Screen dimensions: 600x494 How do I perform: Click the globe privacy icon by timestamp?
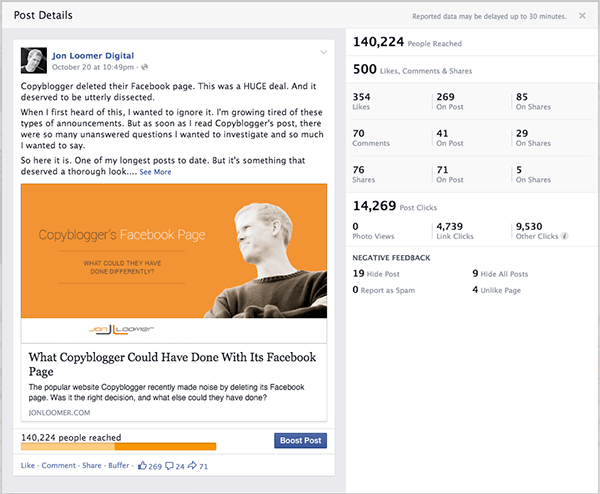tap(145, 68)
